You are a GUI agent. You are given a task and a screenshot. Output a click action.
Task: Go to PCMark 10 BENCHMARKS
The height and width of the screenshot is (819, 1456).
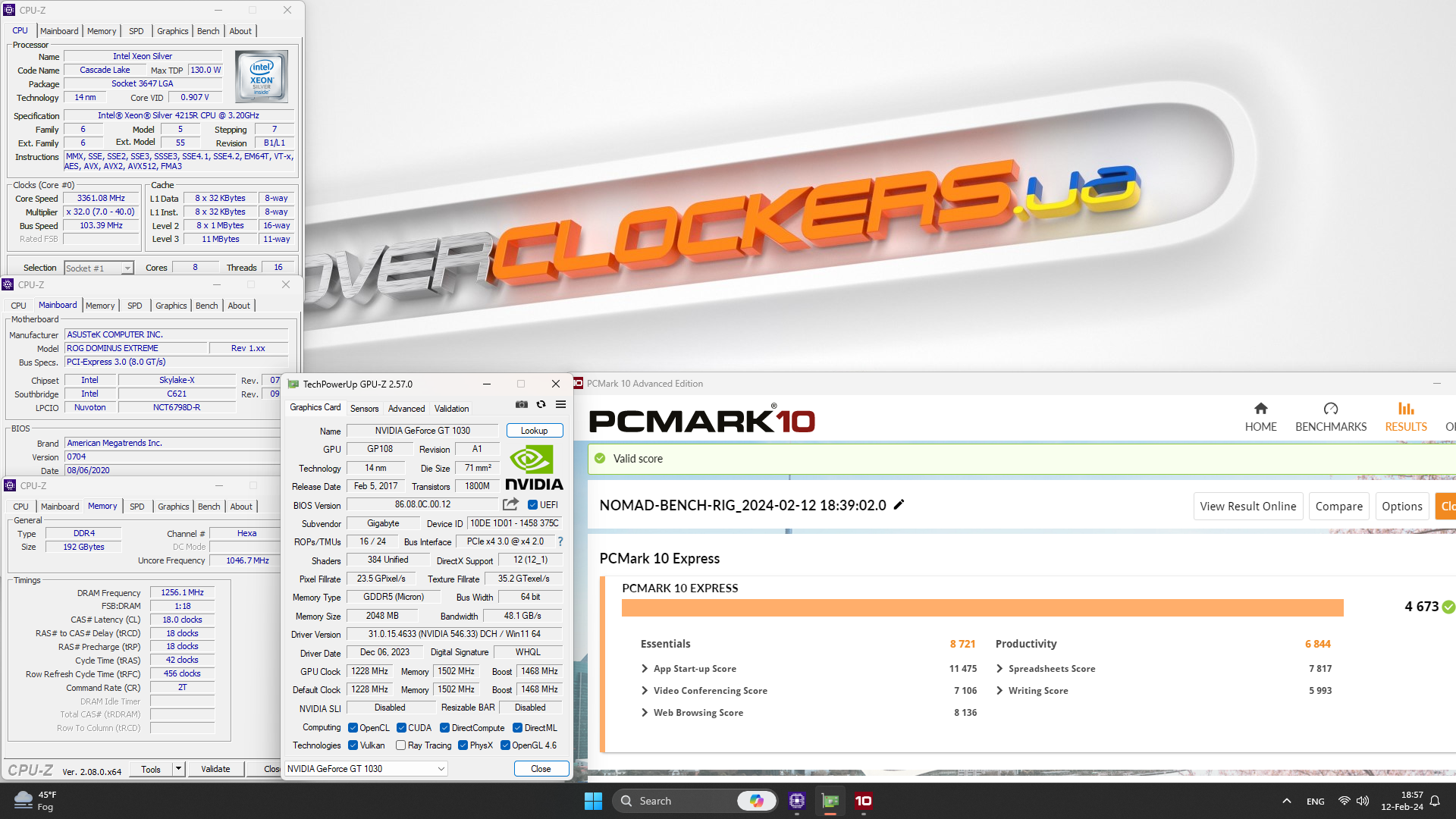tap(1331, 417)
